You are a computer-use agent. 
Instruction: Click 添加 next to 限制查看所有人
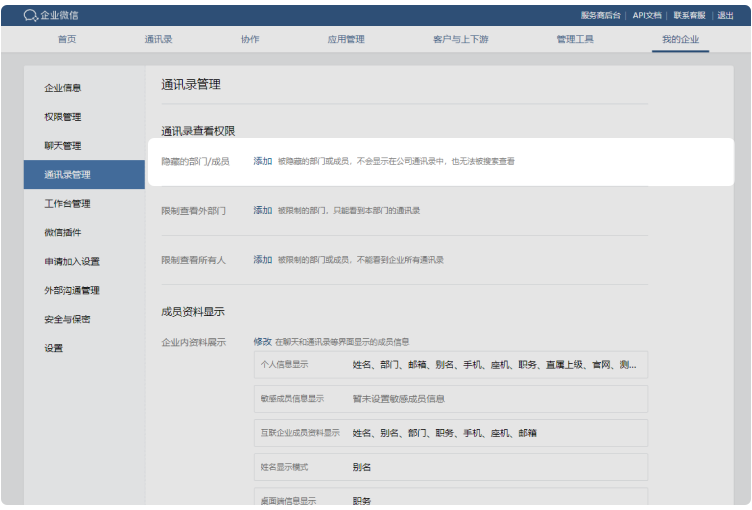[262, 260]
